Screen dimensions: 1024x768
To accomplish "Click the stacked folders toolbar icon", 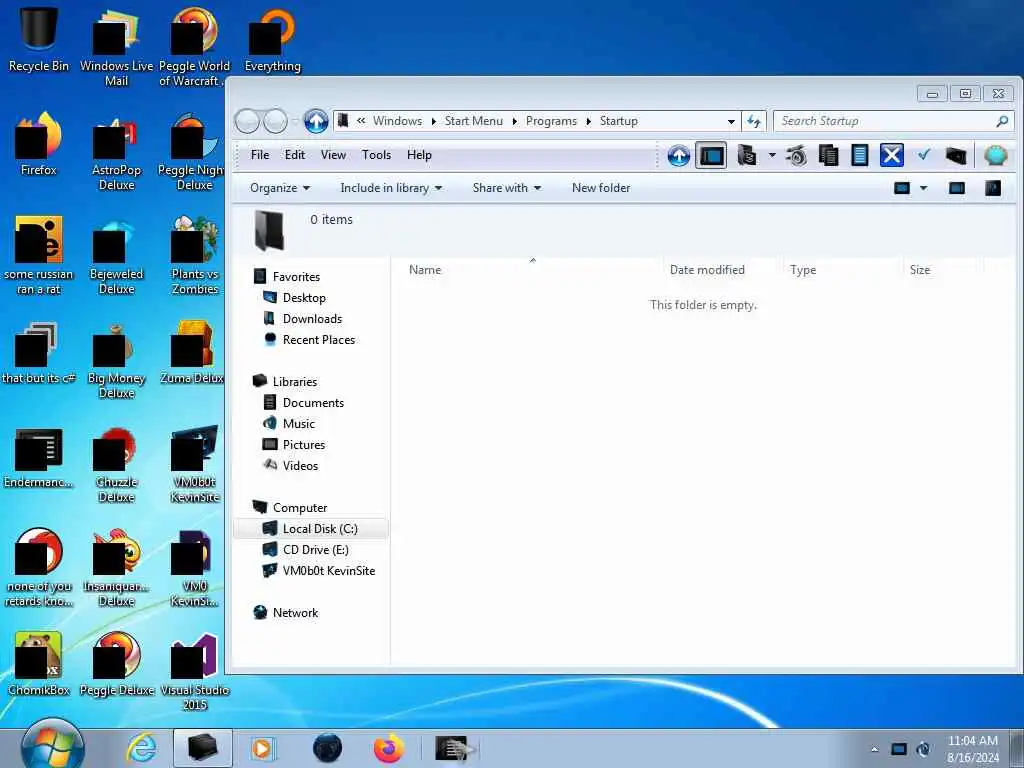I will coord(746,155).
